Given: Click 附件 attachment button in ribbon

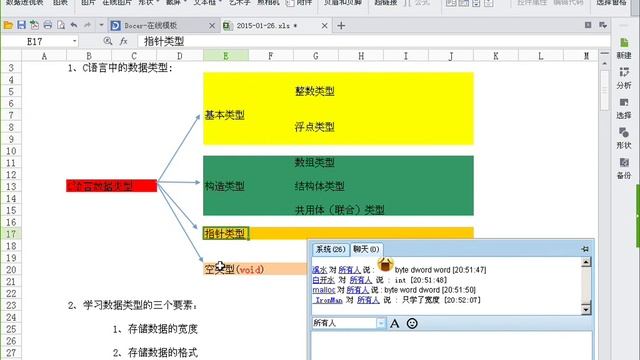Looking at the screenshot, I should coord(299,2).
